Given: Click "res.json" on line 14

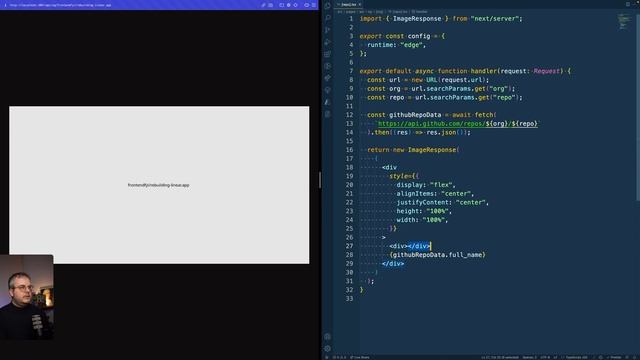Looking at the screenshot, I should [441, 133].
